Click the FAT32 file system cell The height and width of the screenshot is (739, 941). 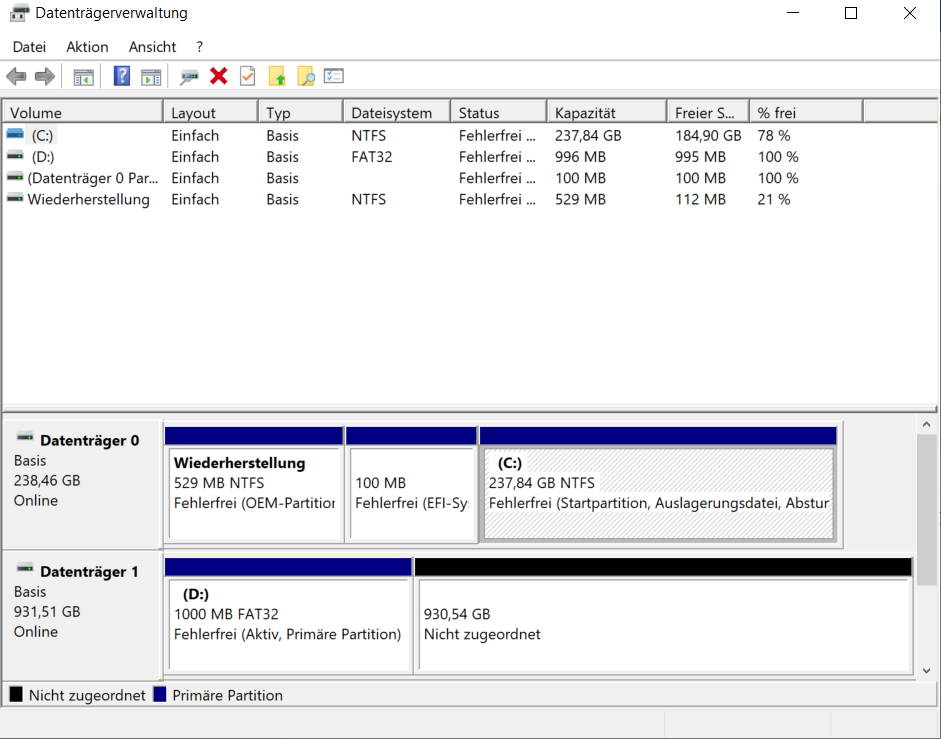click(x=371, y=157)
